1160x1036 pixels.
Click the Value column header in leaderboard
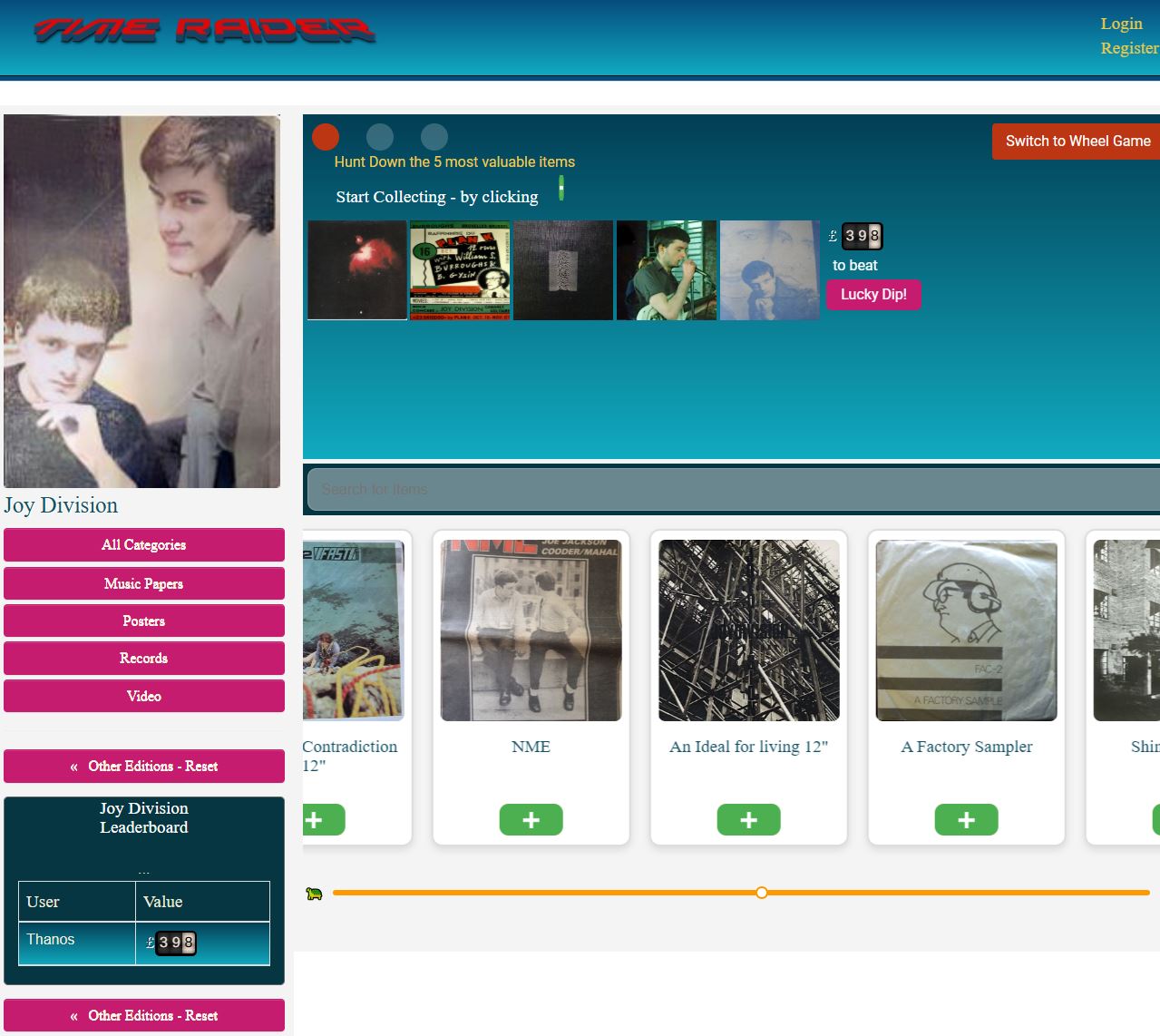tap(163, 902)
